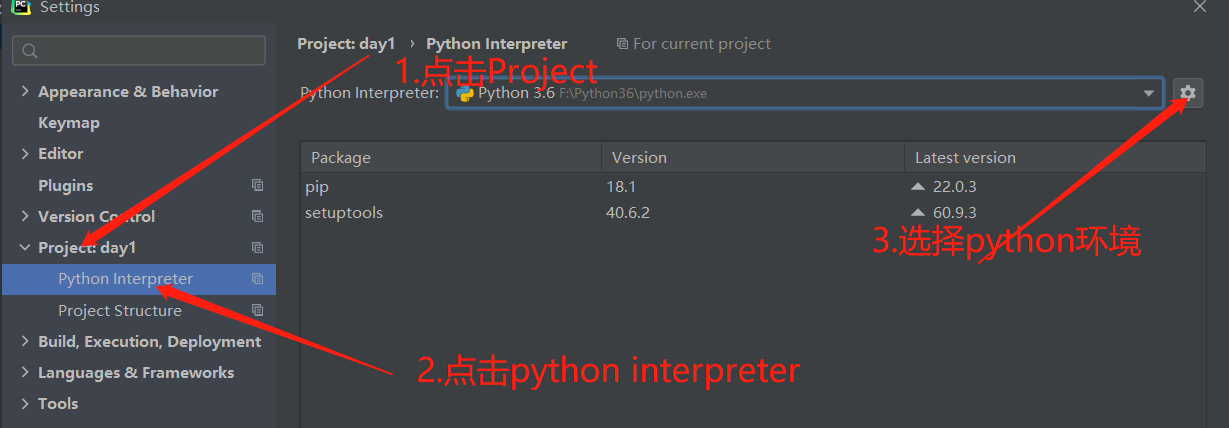Open the Plugins settings page
This screenshot has height=428, width=1229.
click(65, 185)
